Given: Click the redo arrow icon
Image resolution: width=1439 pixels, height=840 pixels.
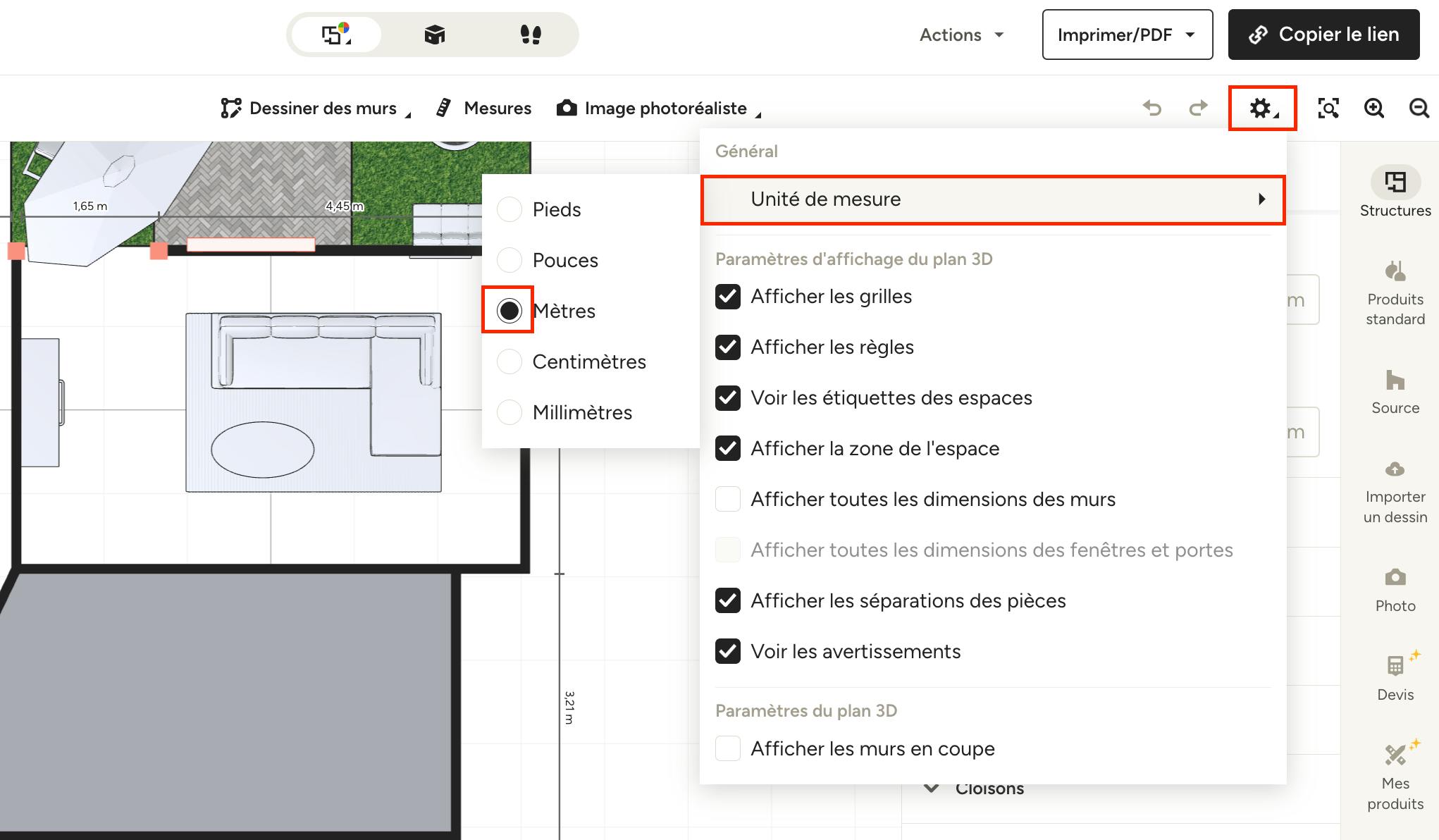Looking at the screenshot, I should pos(1198,108).
